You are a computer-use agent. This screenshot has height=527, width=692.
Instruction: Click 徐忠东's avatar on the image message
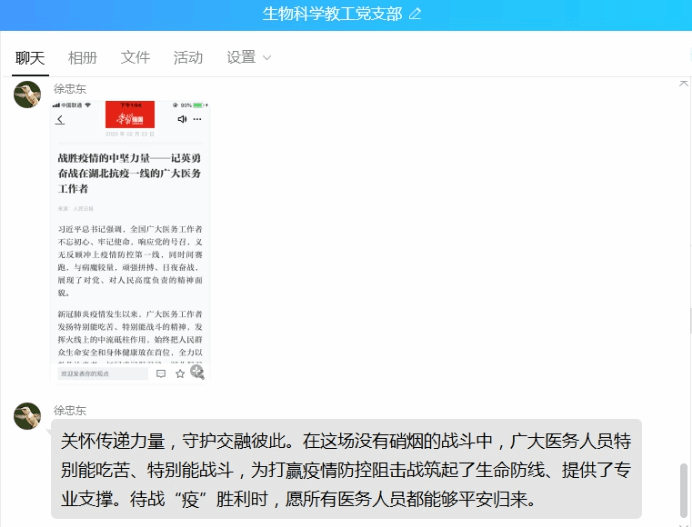tap(27, 94)
